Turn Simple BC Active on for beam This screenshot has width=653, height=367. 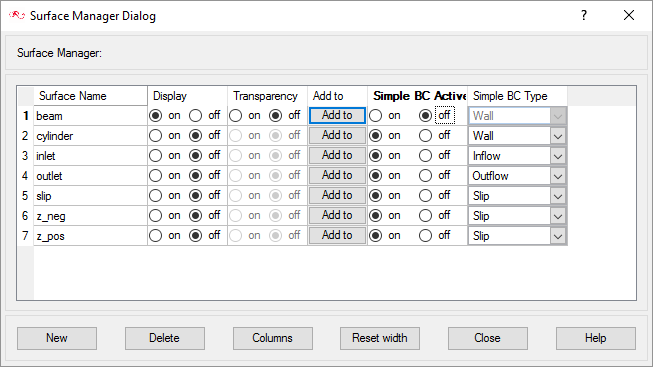tap(376, 115)
